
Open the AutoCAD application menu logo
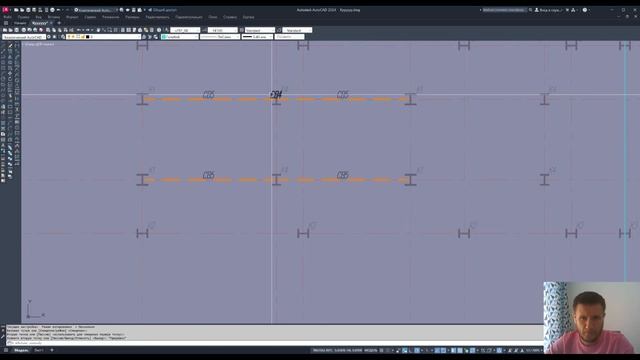coord(5,10)
